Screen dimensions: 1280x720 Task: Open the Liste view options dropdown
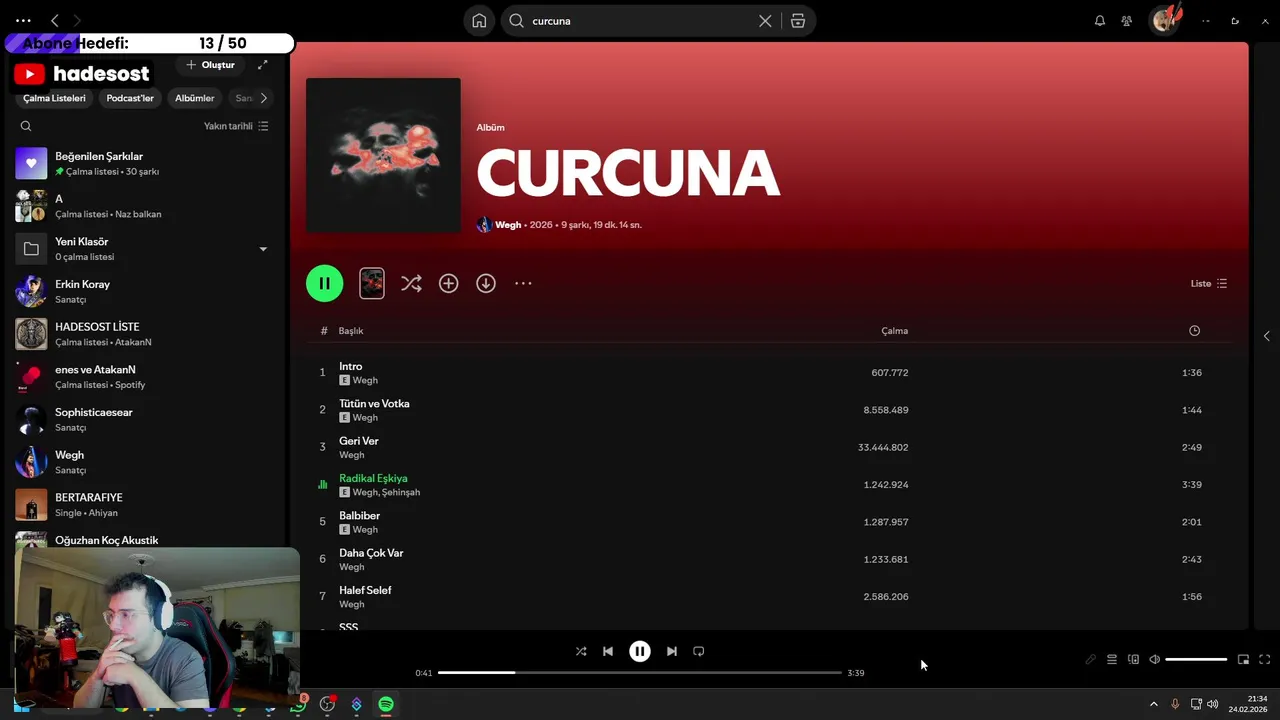click(x=1209, y=284)
